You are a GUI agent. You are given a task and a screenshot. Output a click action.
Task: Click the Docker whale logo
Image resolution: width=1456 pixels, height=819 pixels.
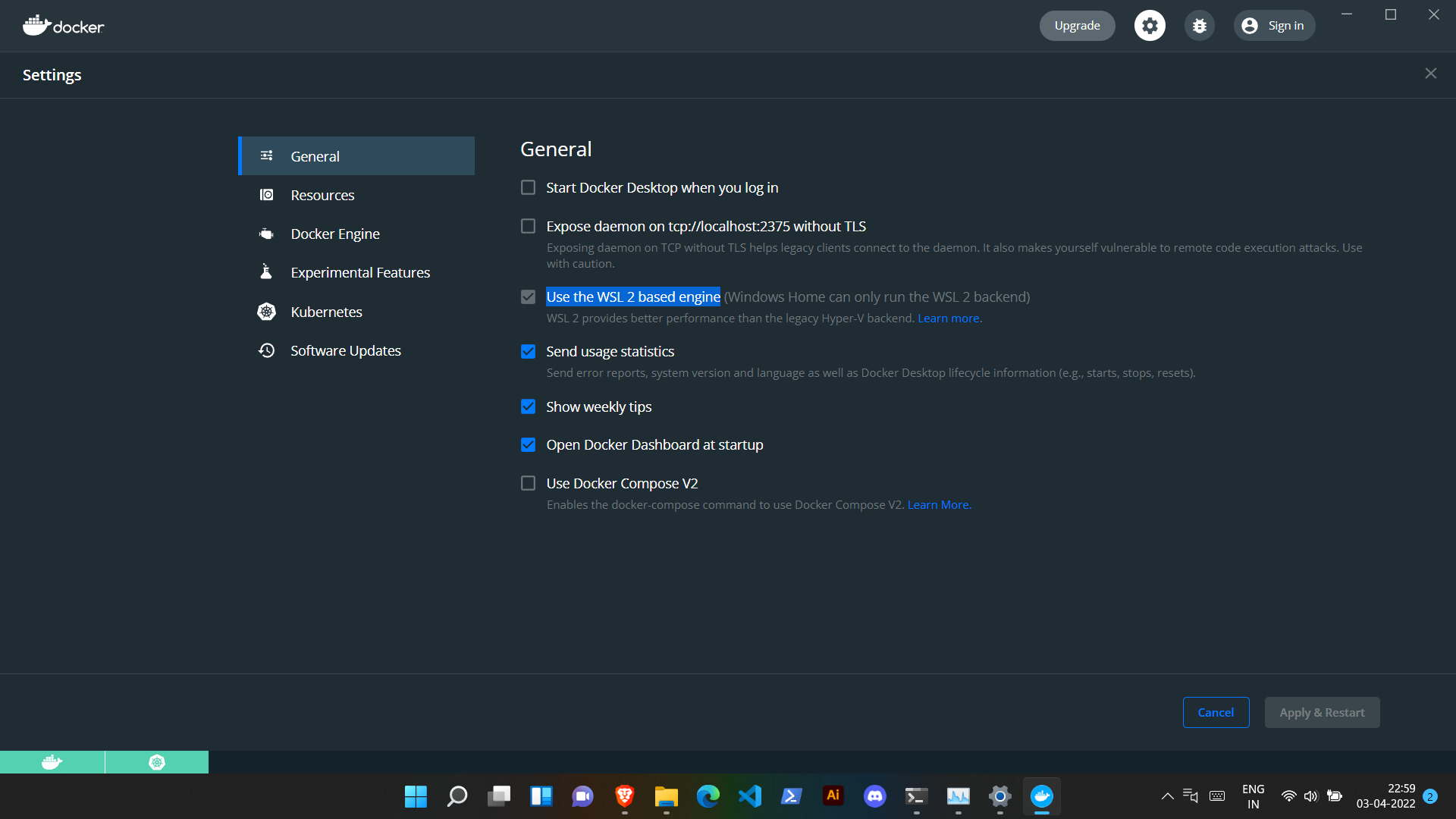[63, 26]
